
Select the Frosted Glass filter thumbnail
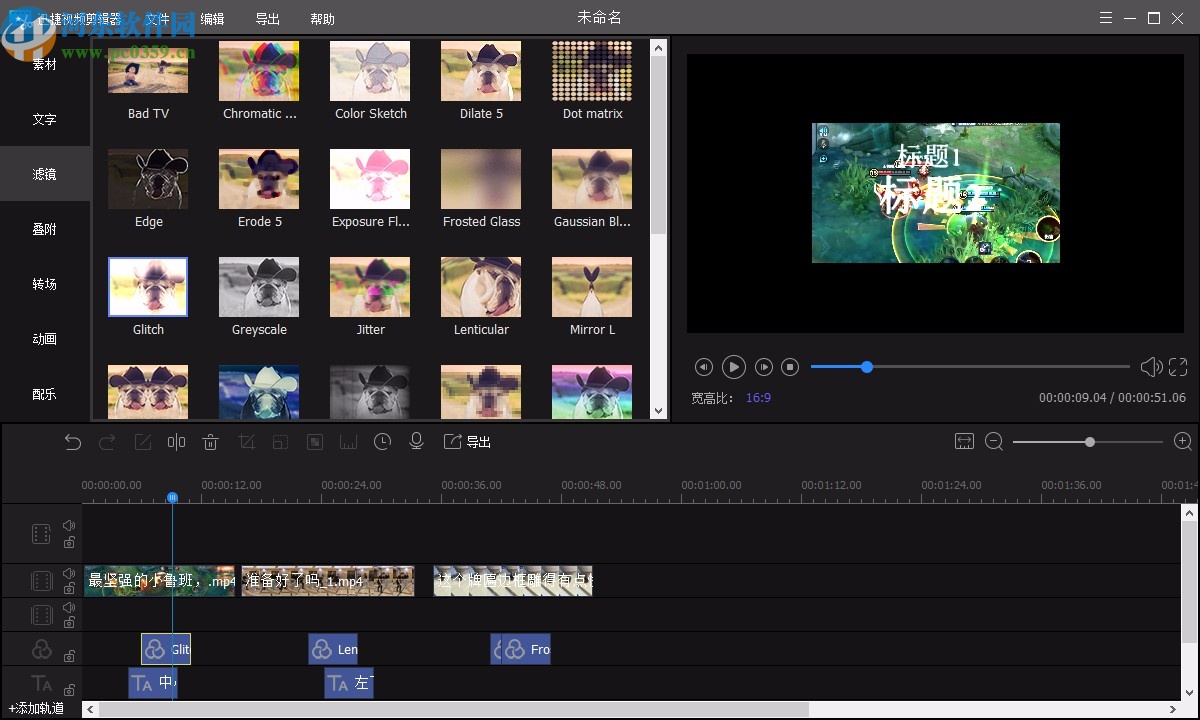(x=481, y=179)
